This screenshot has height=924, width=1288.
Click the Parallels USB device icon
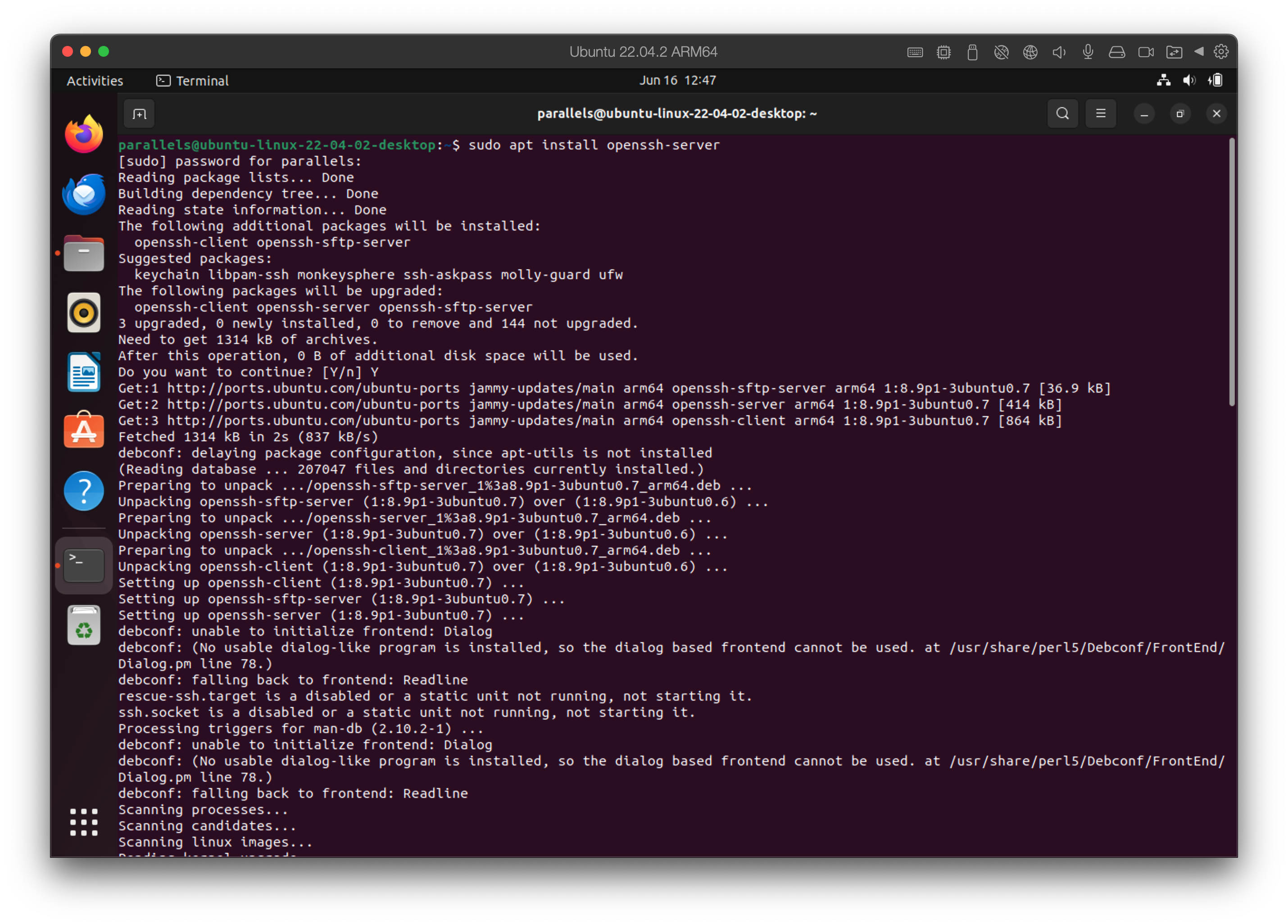pyautogui.click(x=972, y=52)
